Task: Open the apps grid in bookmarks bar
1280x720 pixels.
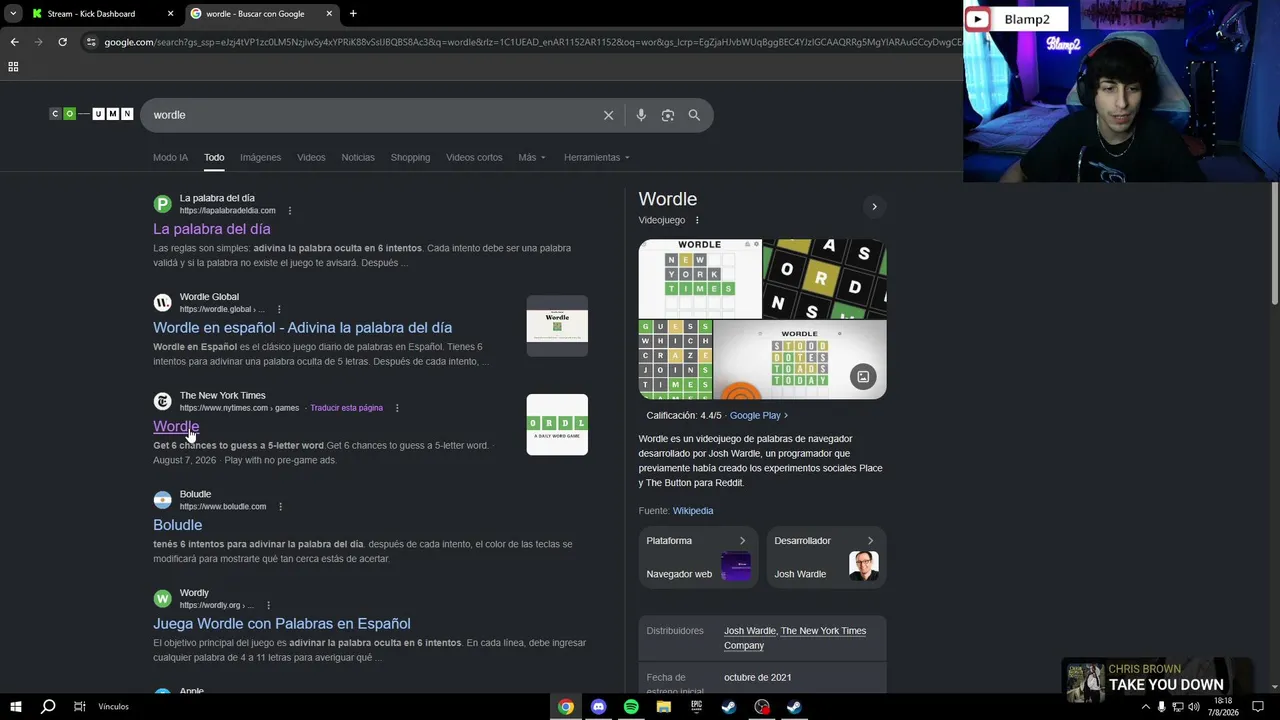Action: (x=13, y=67)
